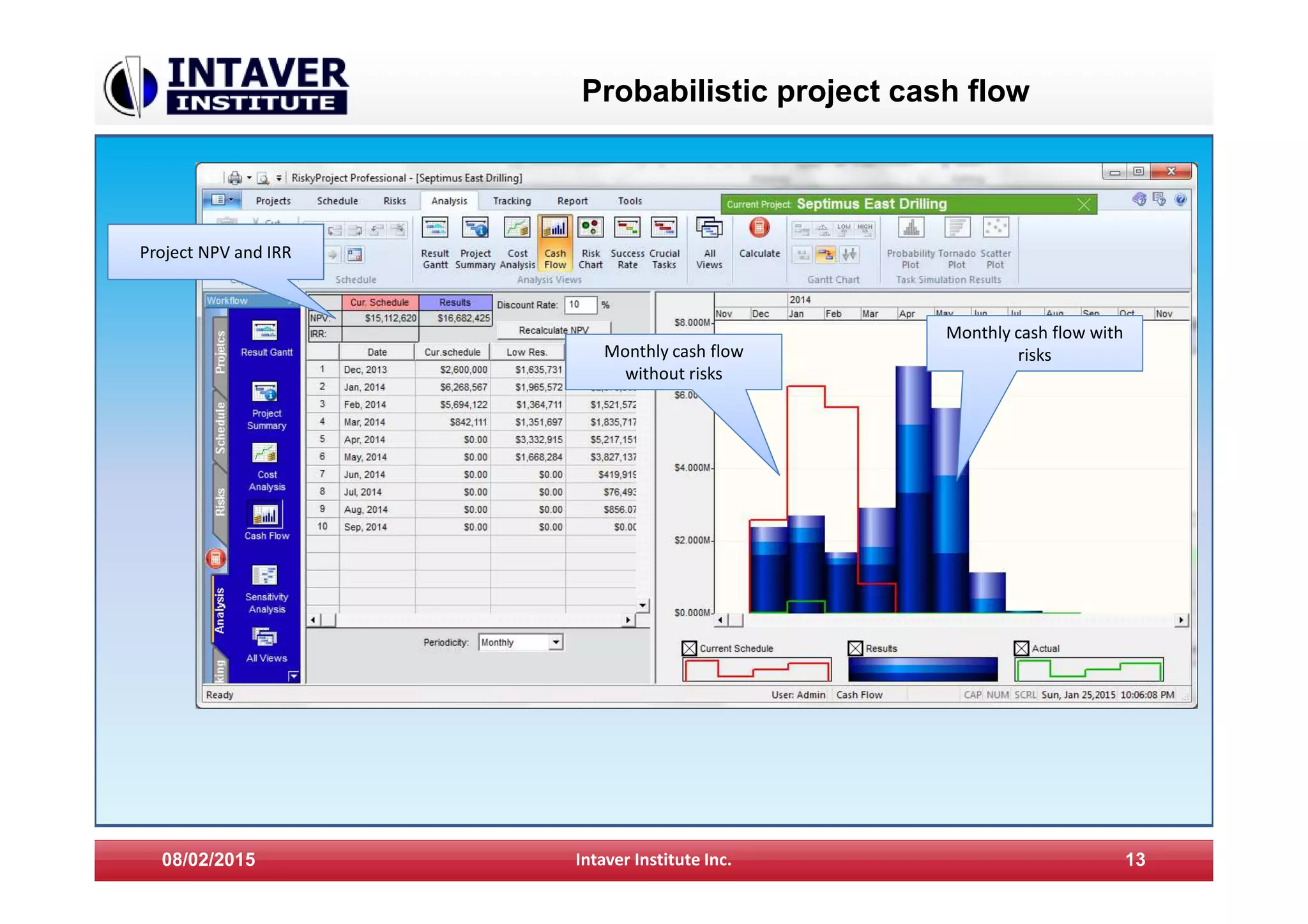1308x924 pixels.
Task: Open the application menu button dropdown
Action: (222, 200)
